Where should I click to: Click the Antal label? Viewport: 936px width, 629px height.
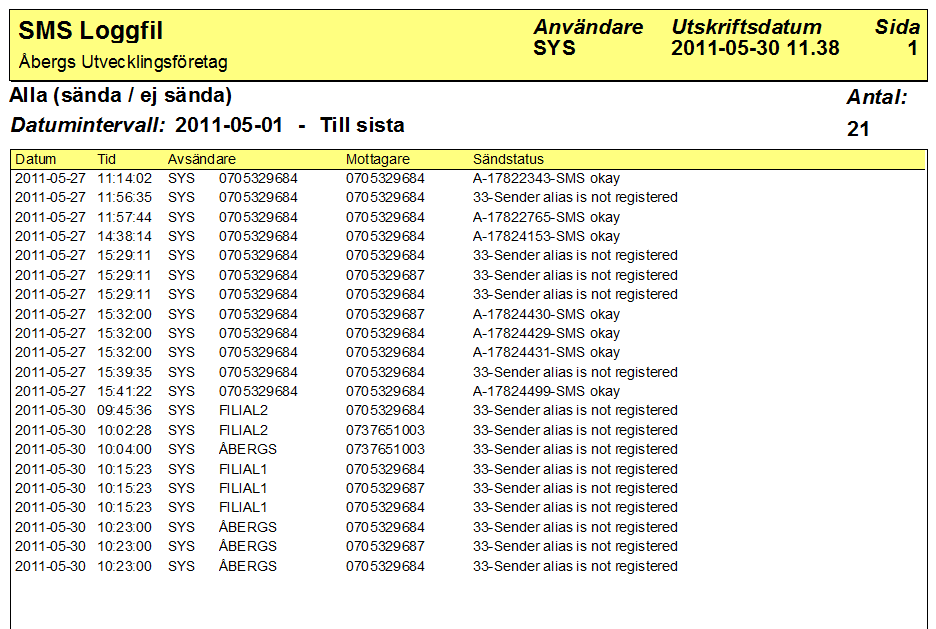pyautogui.click(x=877, y=97)
